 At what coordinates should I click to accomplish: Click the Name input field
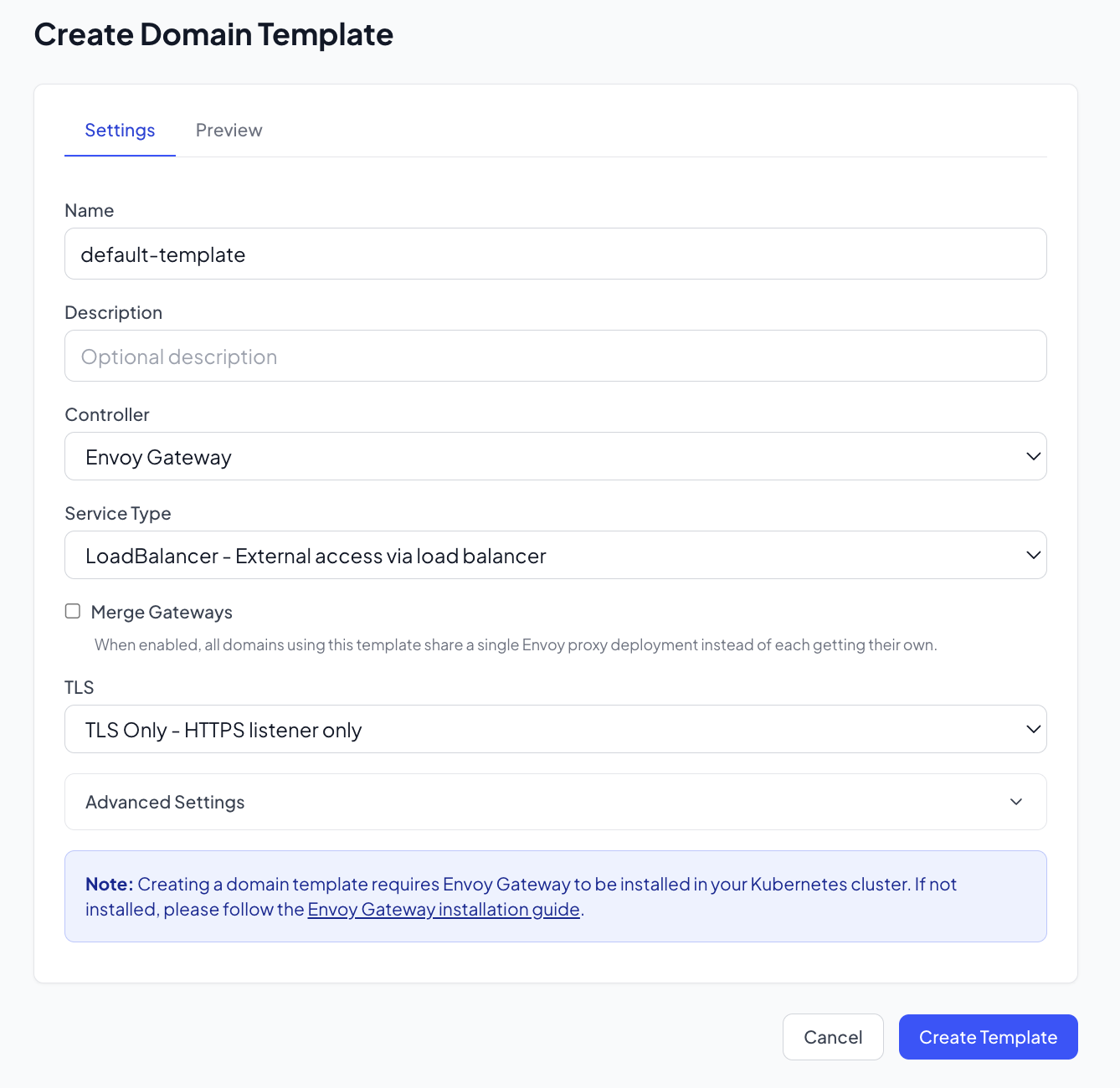coord(555,254)
